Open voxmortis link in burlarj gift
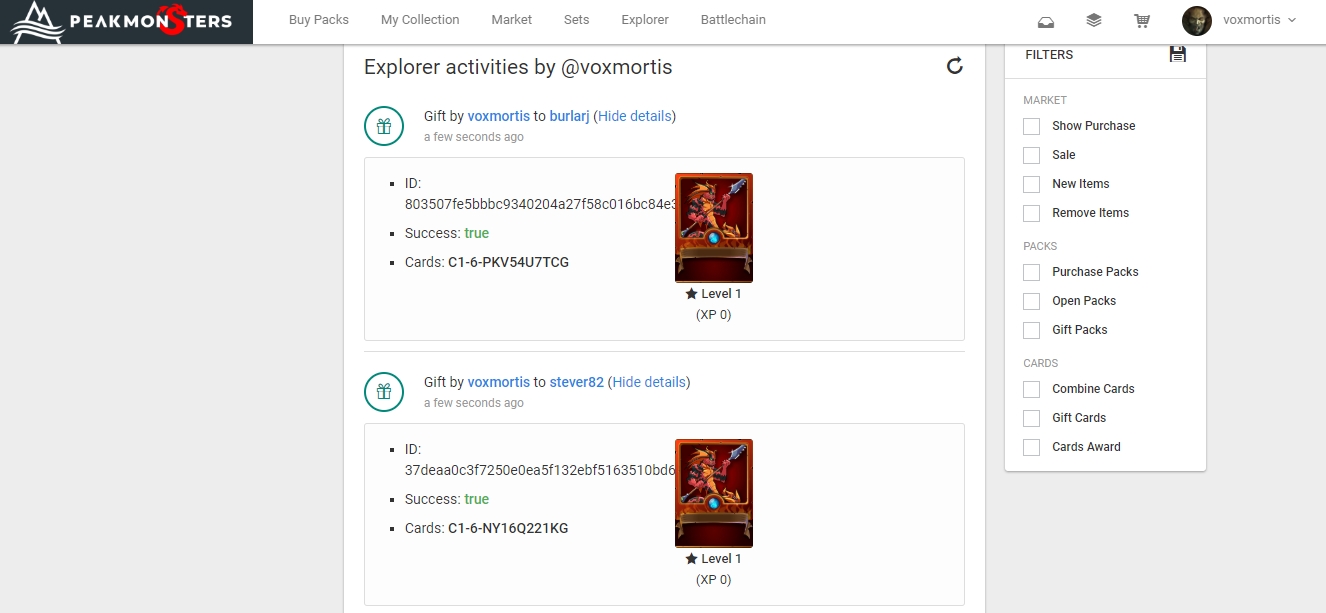This screenshot has height=613, width=1326. click(x=499, y=116)
